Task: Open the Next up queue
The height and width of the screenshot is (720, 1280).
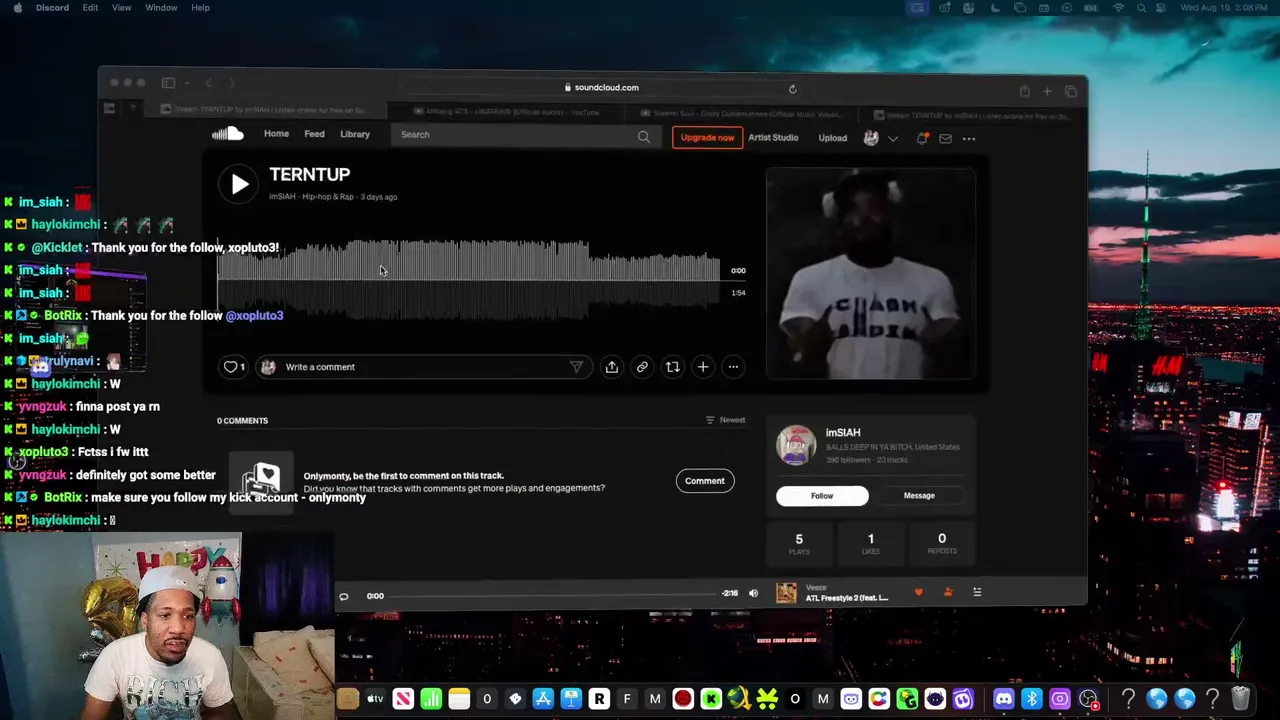Action: coord(977,593)
